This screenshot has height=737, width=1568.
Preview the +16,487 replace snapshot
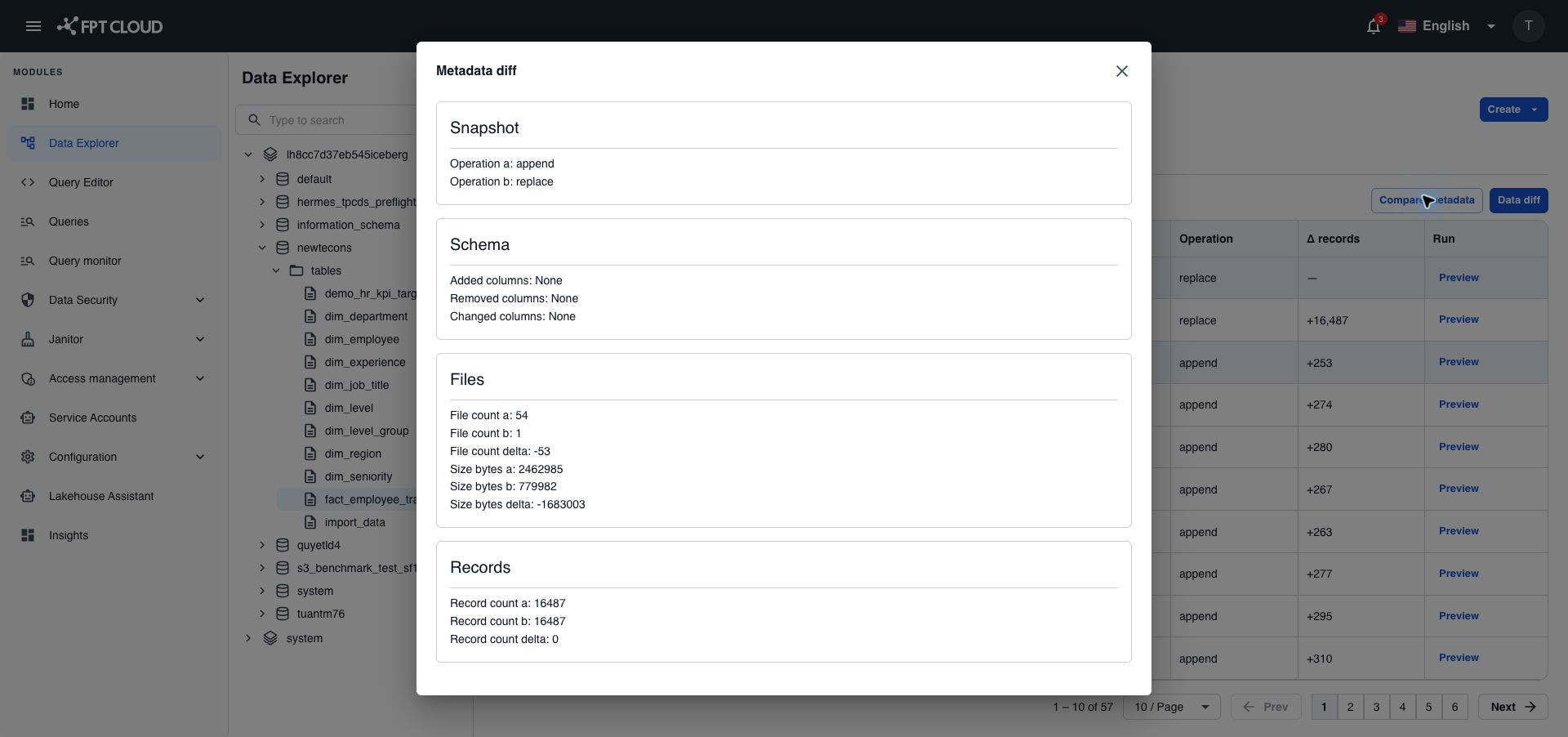click(x=1459, y=319)
